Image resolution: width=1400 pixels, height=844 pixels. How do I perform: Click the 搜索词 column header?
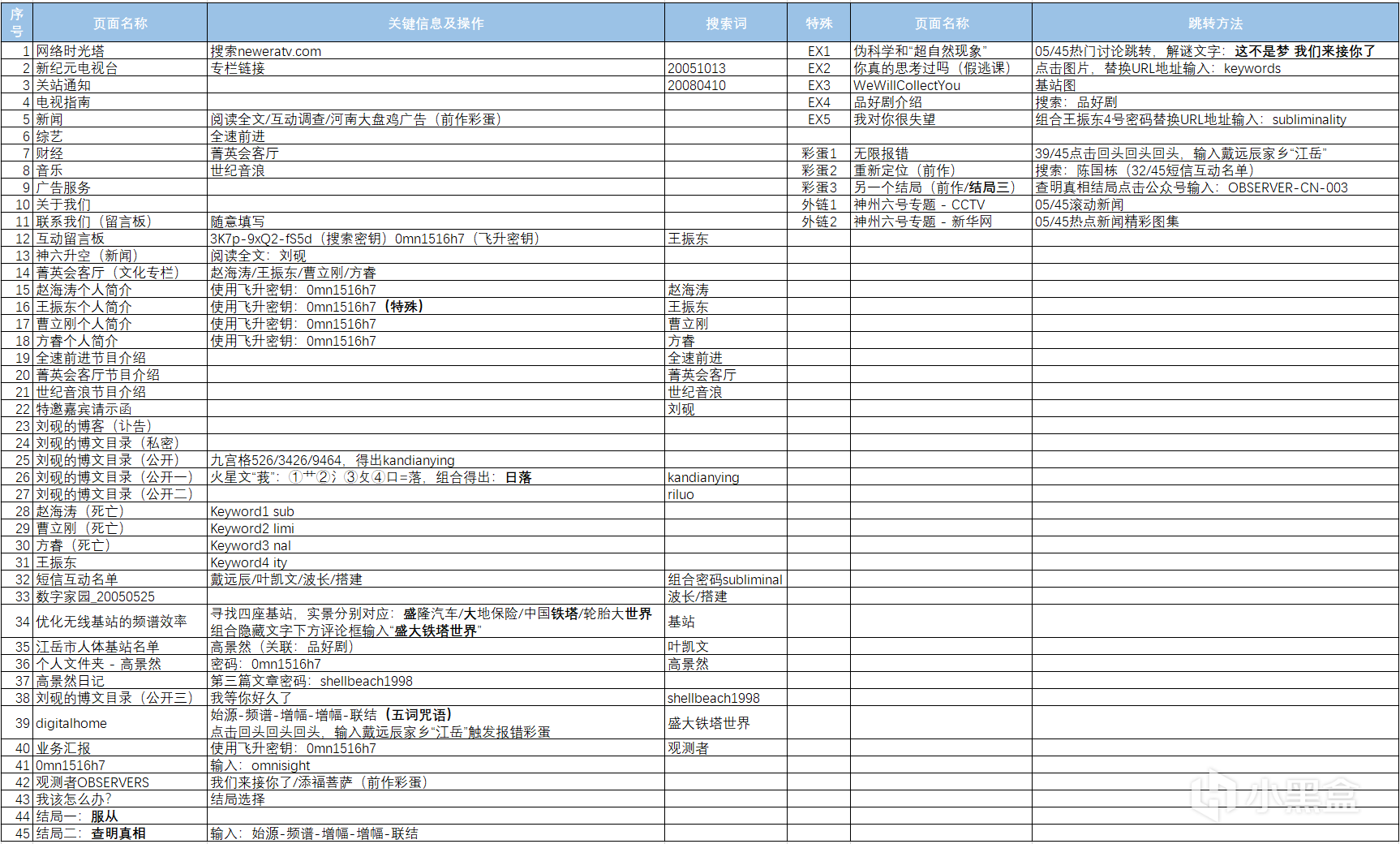725,24
